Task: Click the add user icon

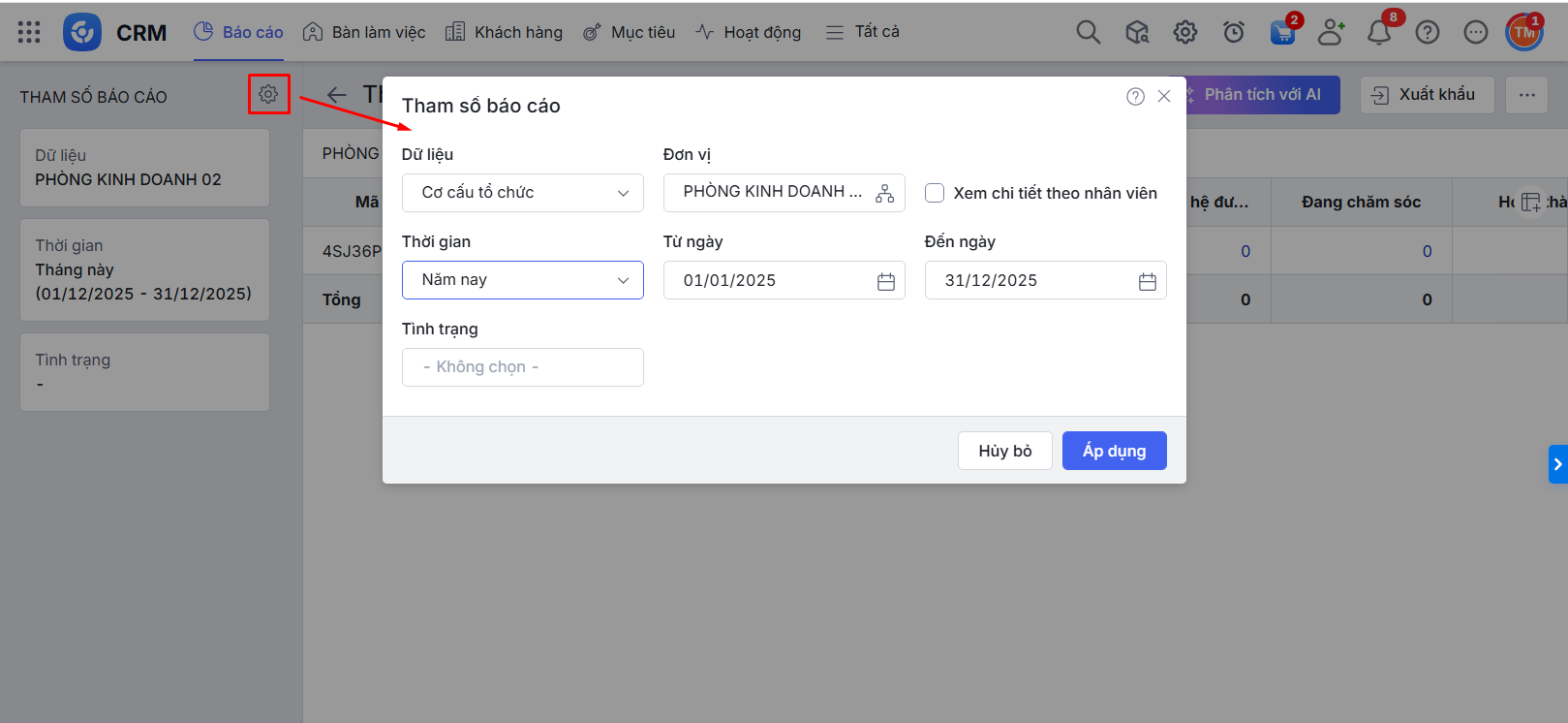Action: coord(1331,33)
